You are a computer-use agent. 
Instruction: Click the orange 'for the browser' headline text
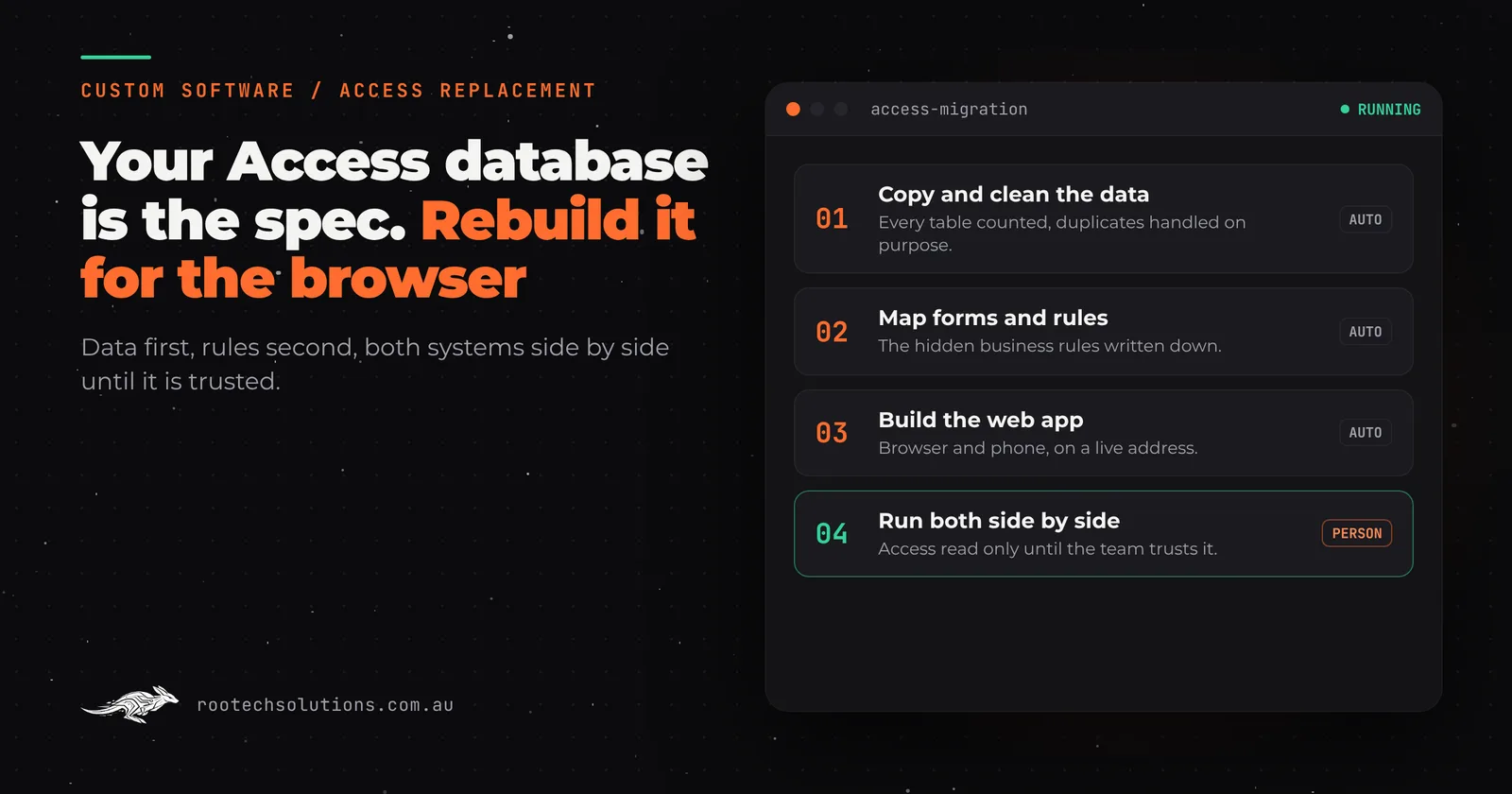pos(303,279)
